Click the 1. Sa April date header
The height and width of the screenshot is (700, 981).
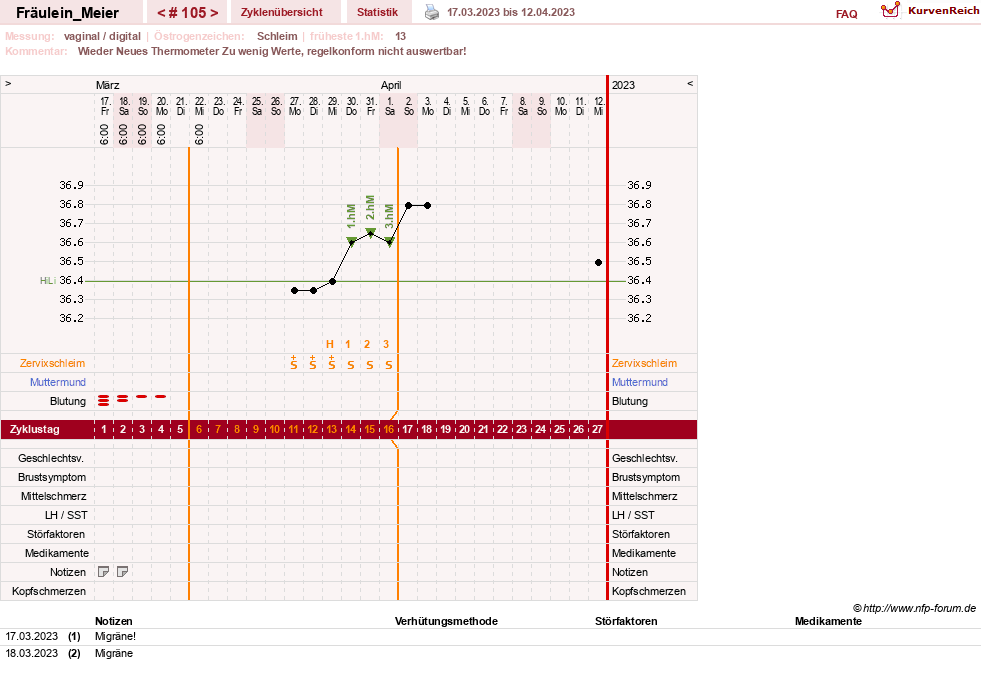[390, 106]
